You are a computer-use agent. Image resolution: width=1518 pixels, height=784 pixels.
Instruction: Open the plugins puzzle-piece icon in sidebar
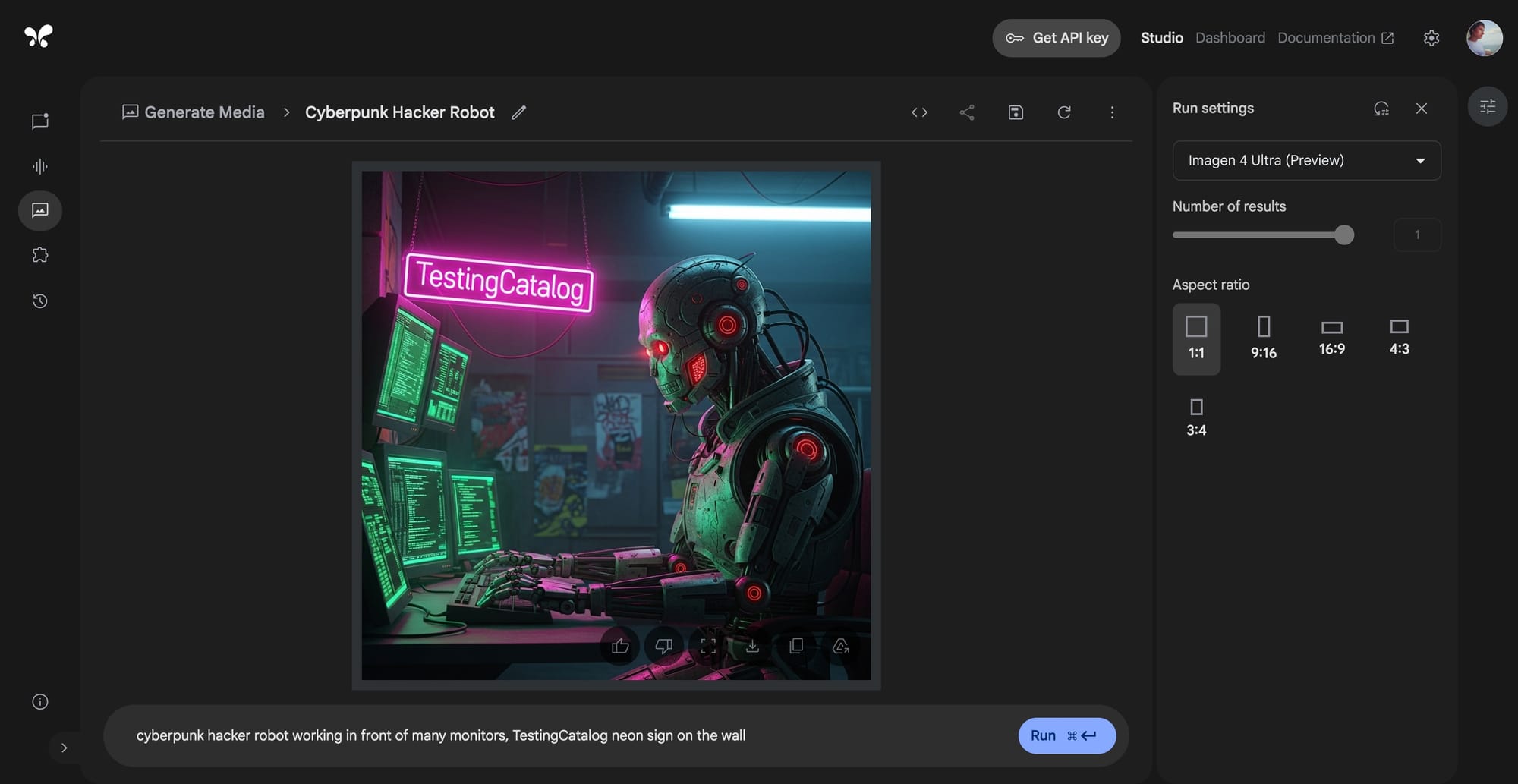(x=39, y=255)
